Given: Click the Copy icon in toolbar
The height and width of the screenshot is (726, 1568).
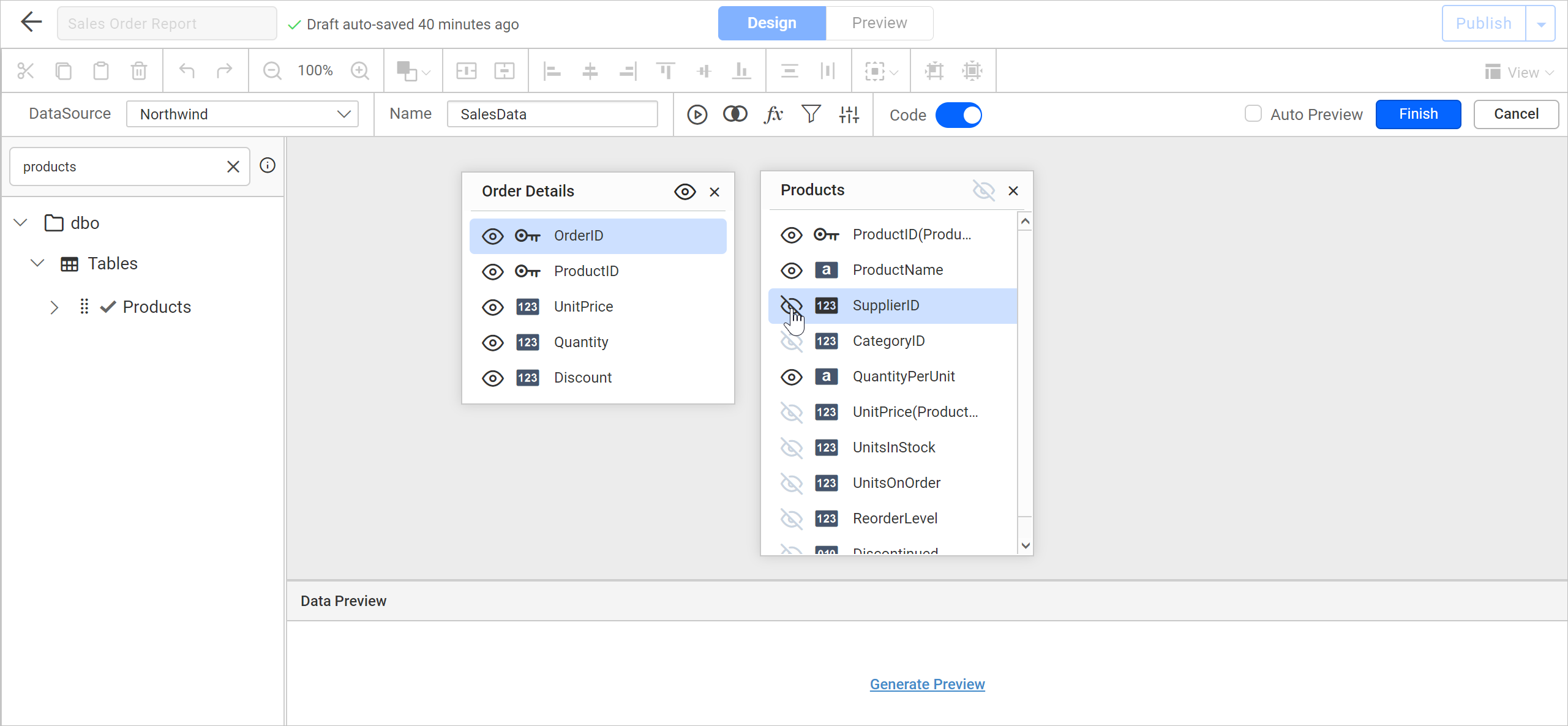Looking at the screenshot, I should [63, 71].
